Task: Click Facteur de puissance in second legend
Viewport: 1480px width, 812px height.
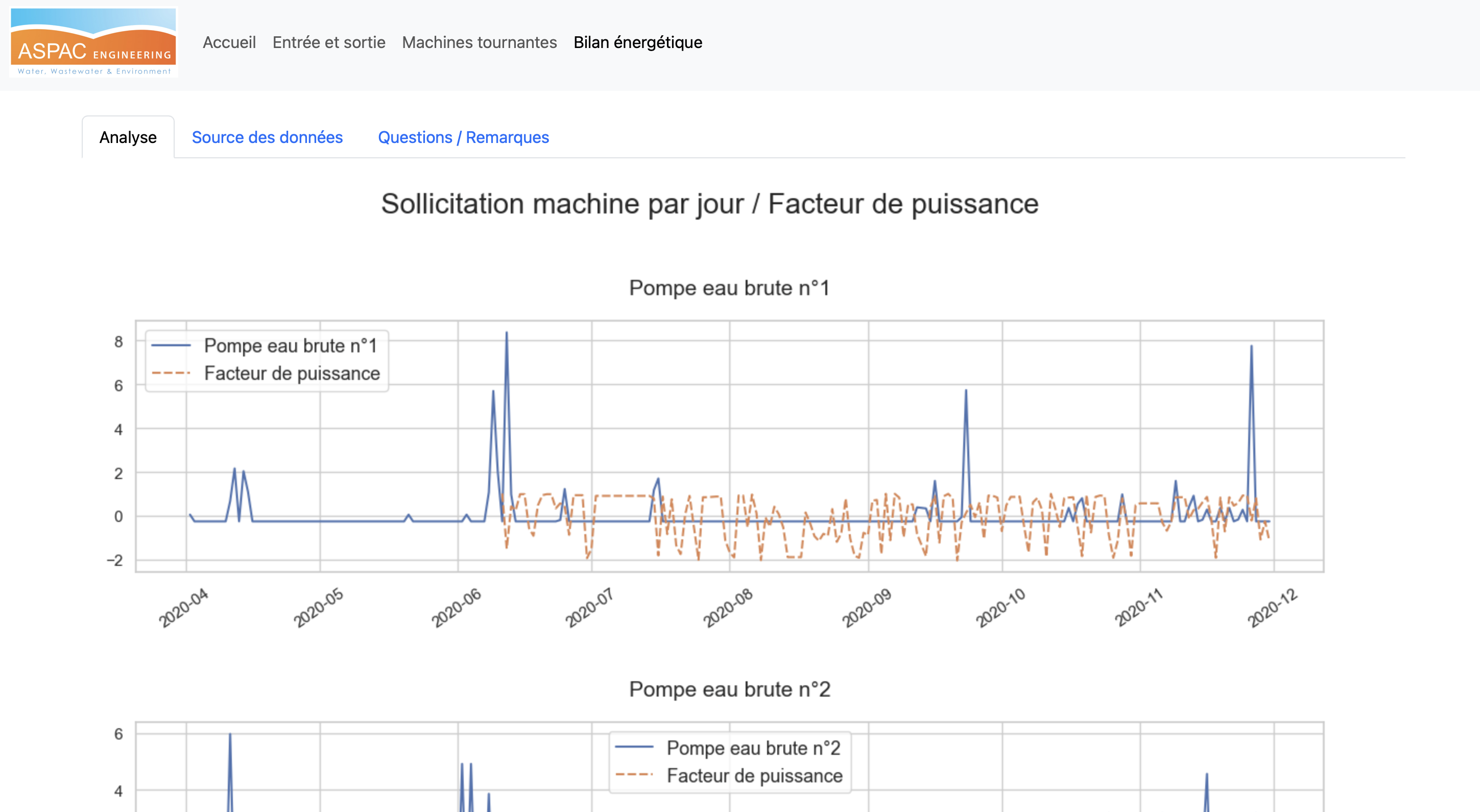Action: coord(754,775)
